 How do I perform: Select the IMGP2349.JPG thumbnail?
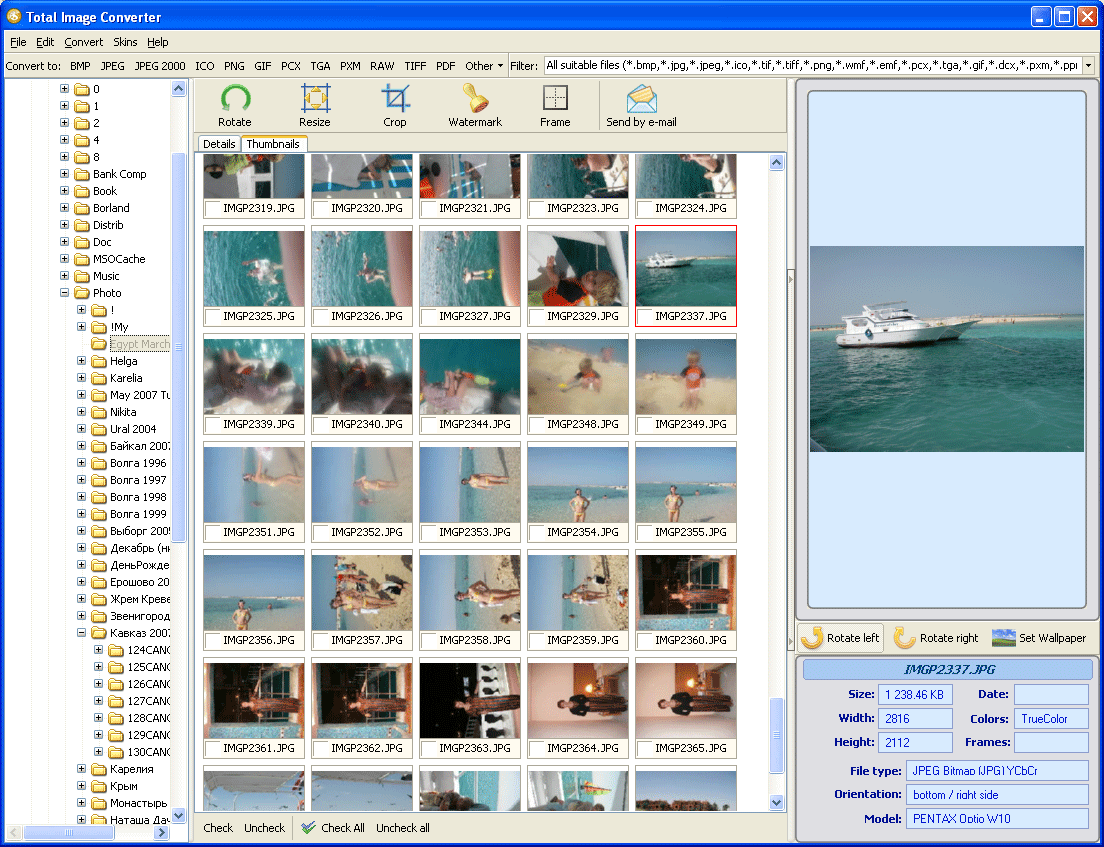(x=686, y=376)
